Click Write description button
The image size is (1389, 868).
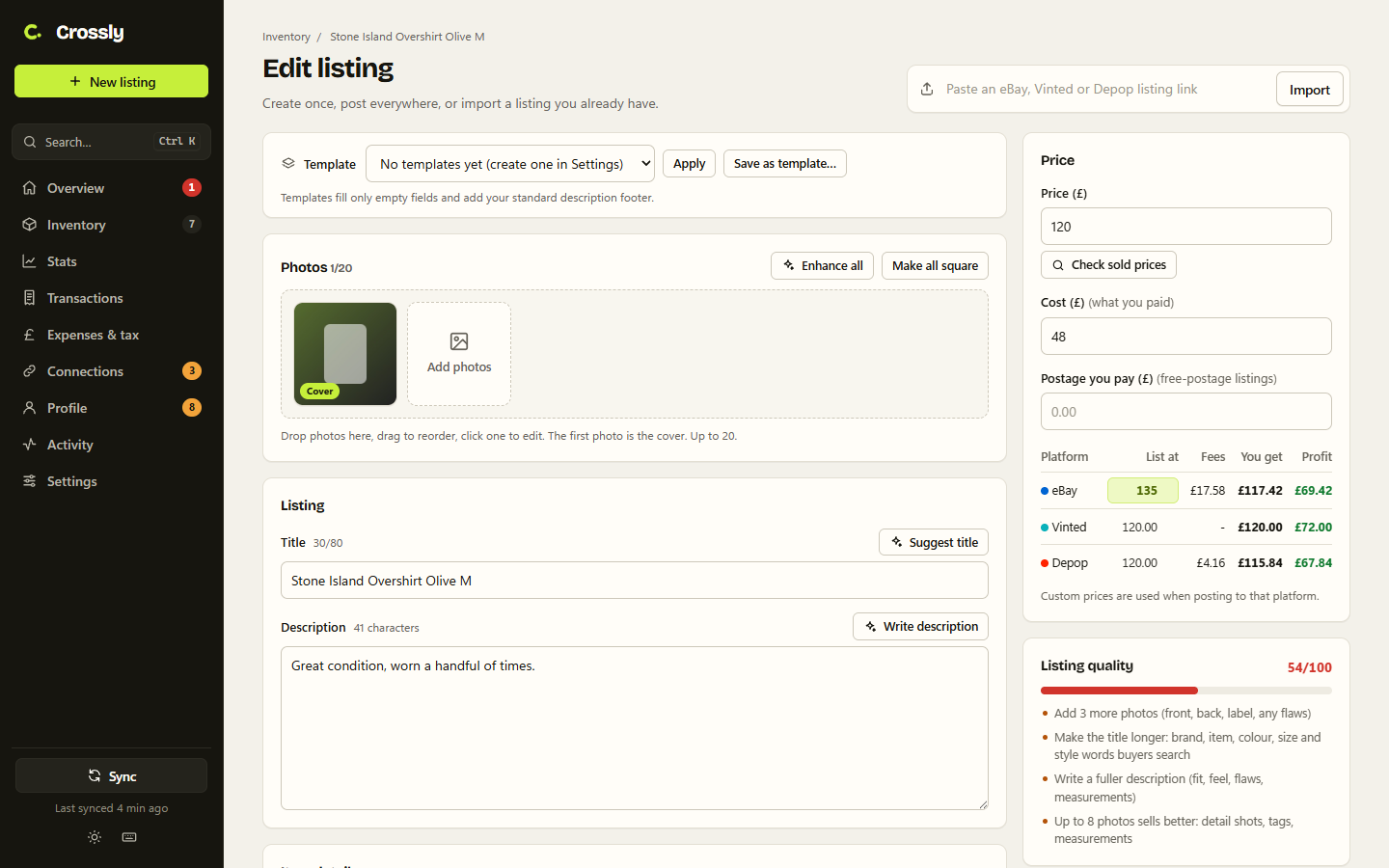pyautogui.click(x=920, y=626)
